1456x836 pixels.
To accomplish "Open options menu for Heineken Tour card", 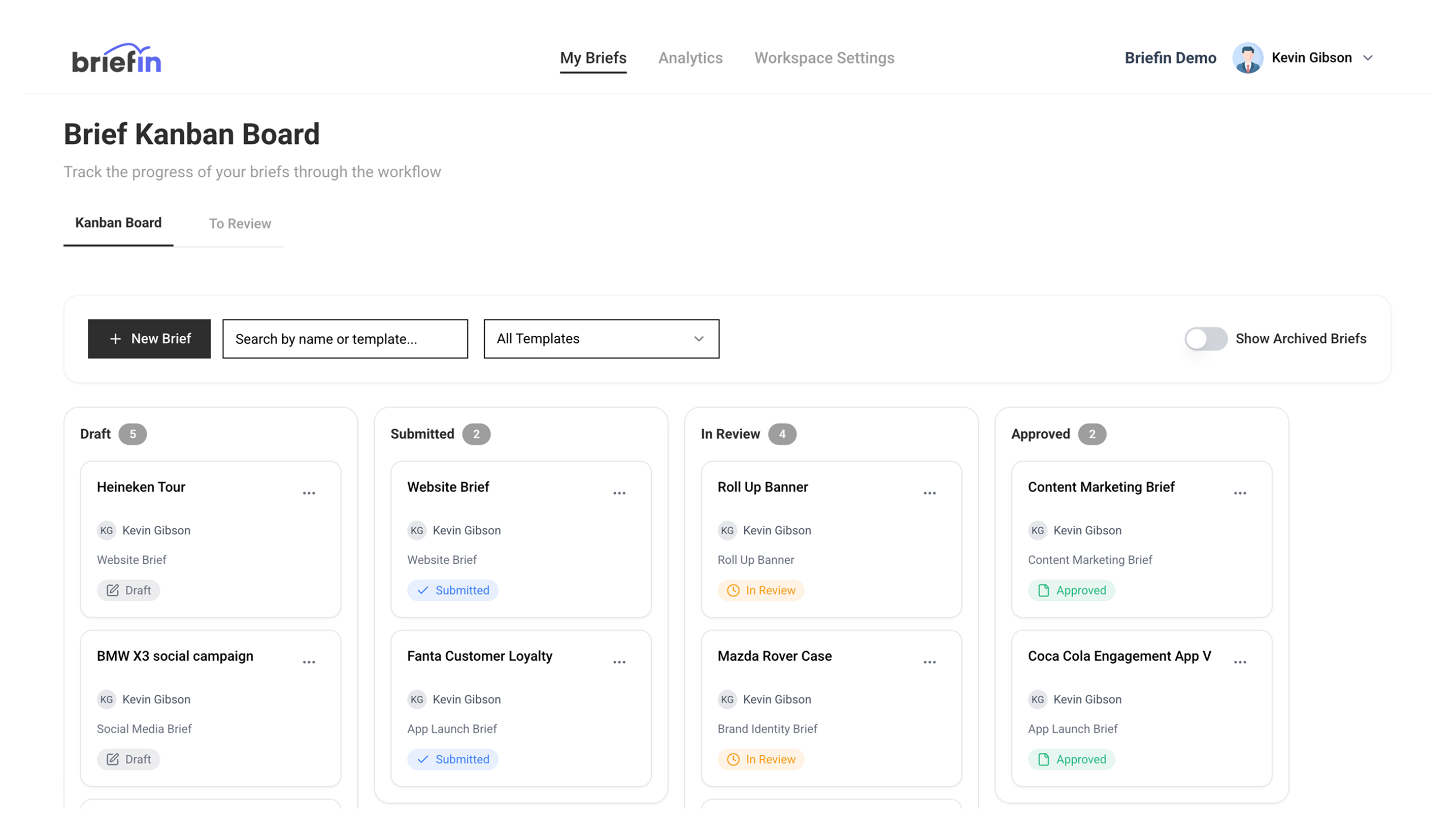I will click(309, 493).
